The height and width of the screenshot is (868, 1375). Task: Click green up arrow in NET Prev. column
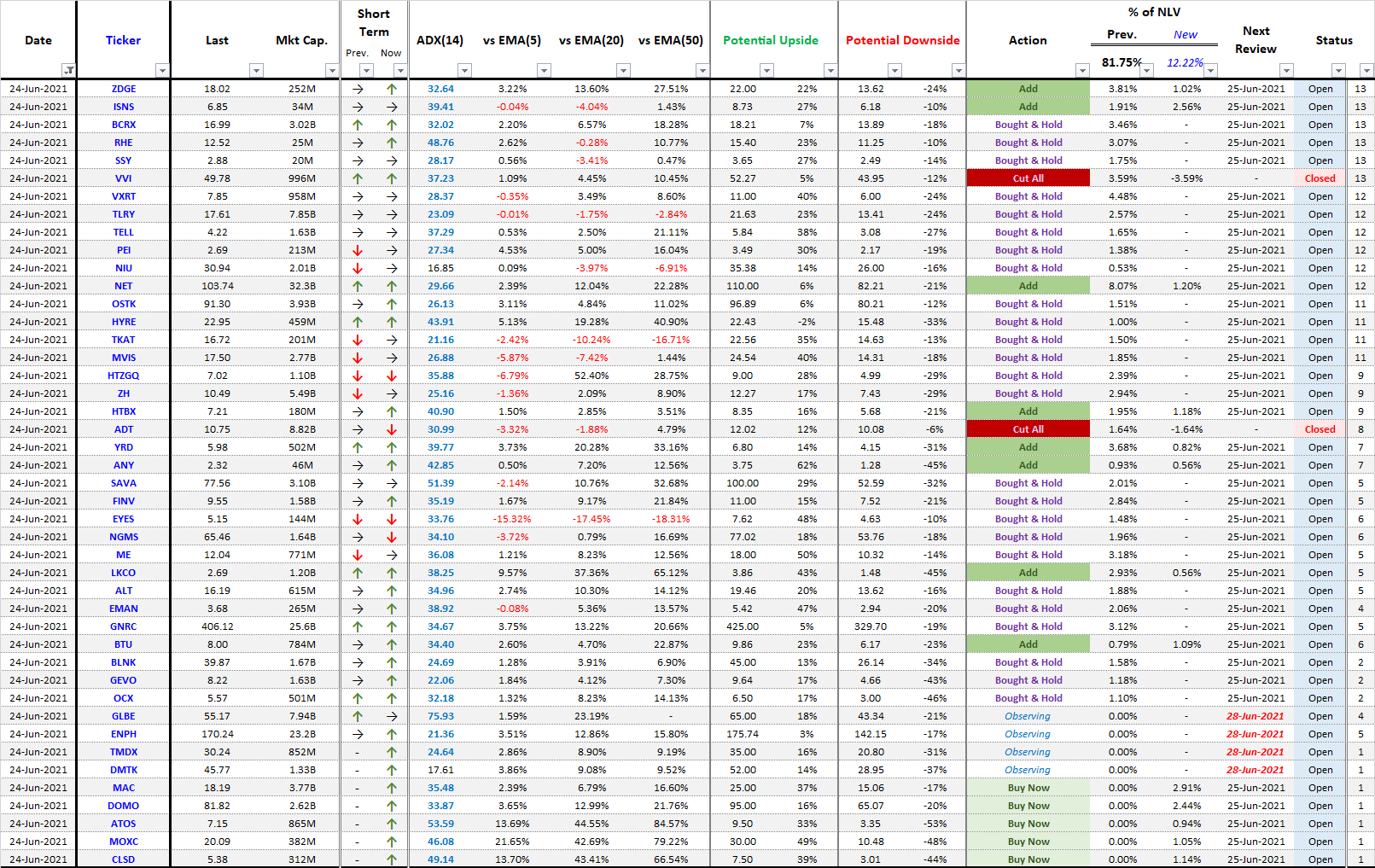click(358, 286)
